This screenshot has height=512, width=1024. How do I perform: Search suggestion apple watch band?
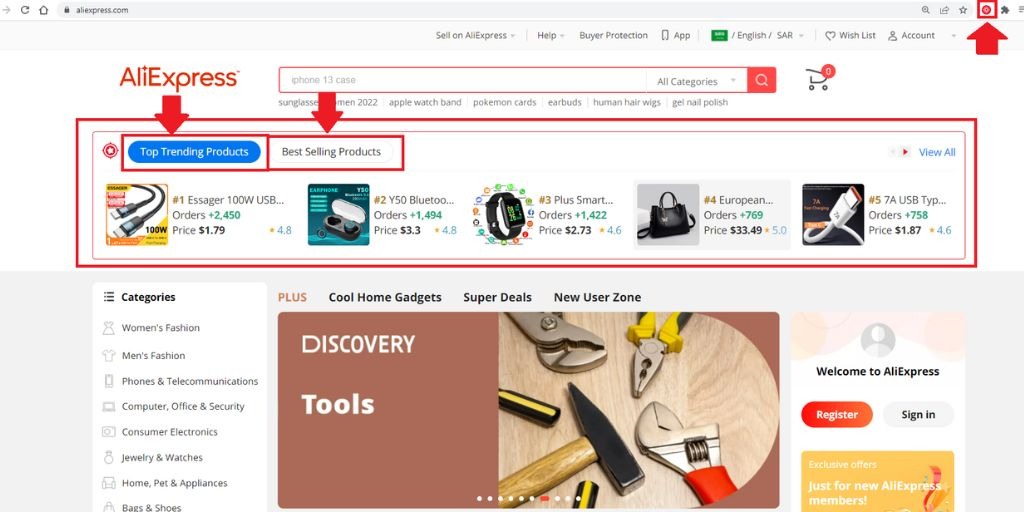click(x=425, y=102)
